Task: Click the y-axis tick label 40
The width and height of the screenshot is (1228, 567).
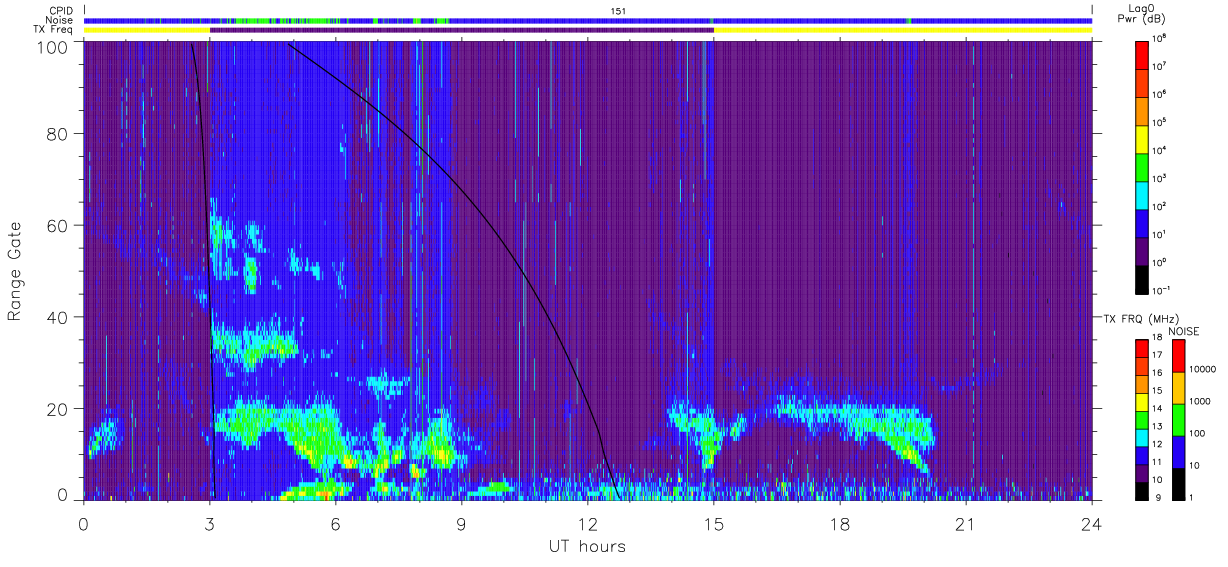Action: [x=58, y=317]
